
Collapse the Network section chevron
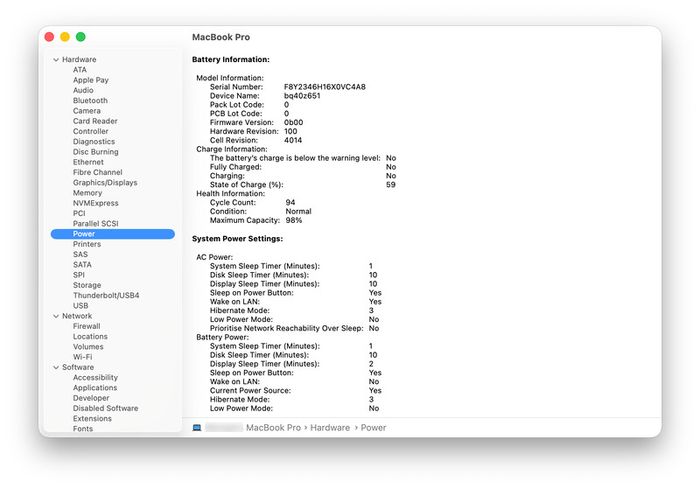pyautogui.click(x=56, y=316)
